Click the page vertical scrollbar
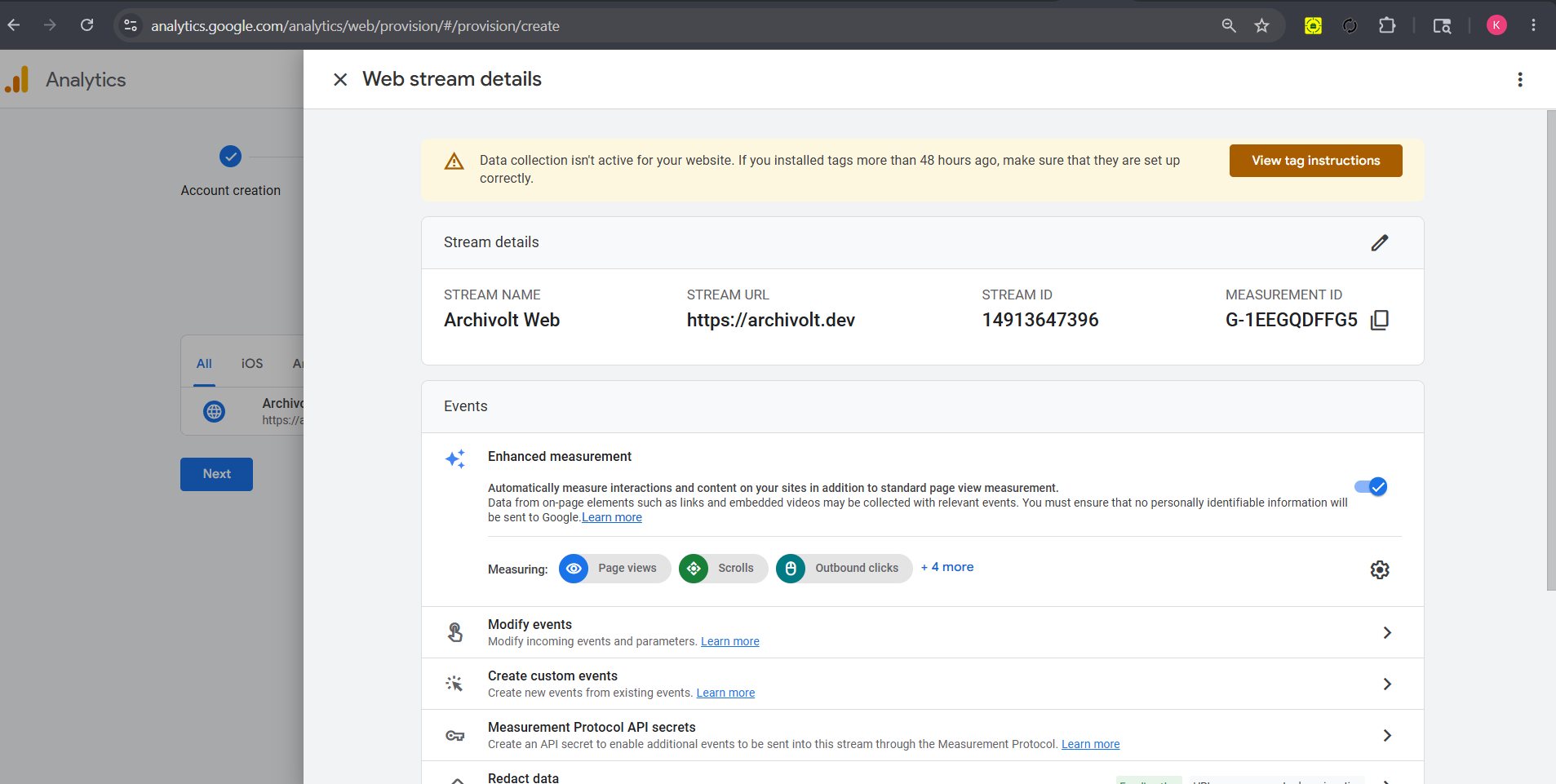Screen dimensions: 1556x784 click(1551, 351)
